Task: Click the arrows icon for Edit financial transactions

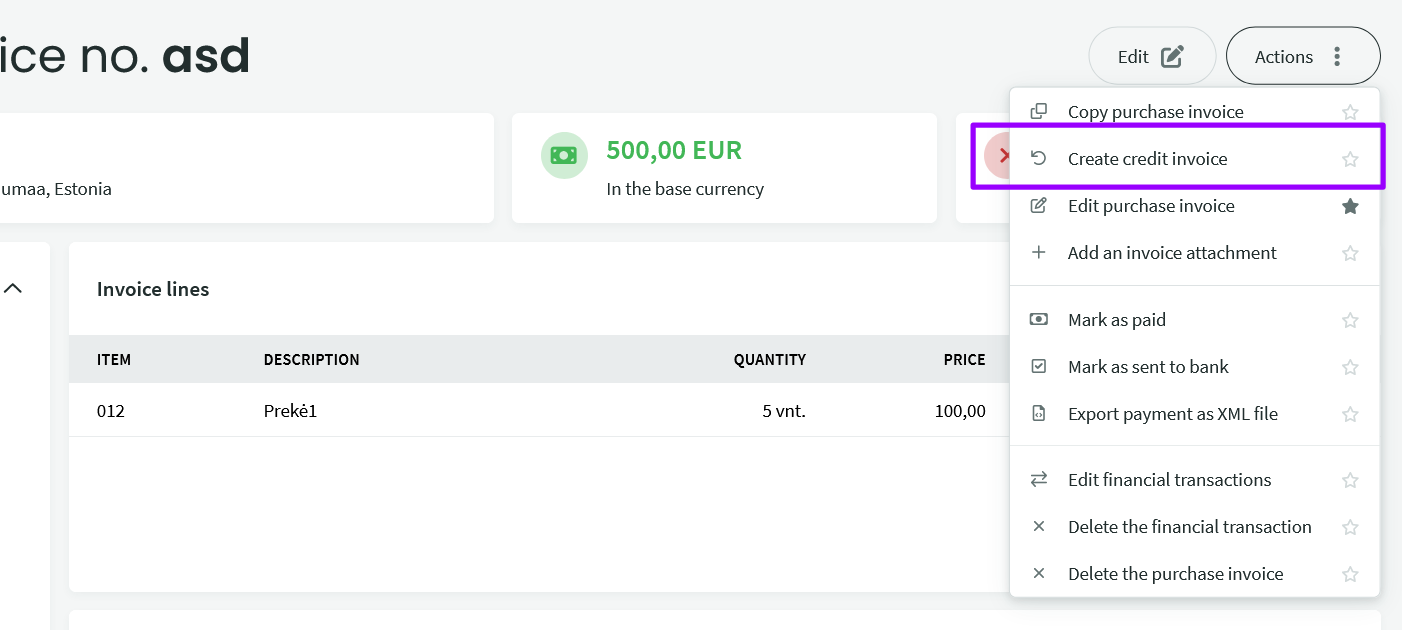Action: click(1039, 480)
